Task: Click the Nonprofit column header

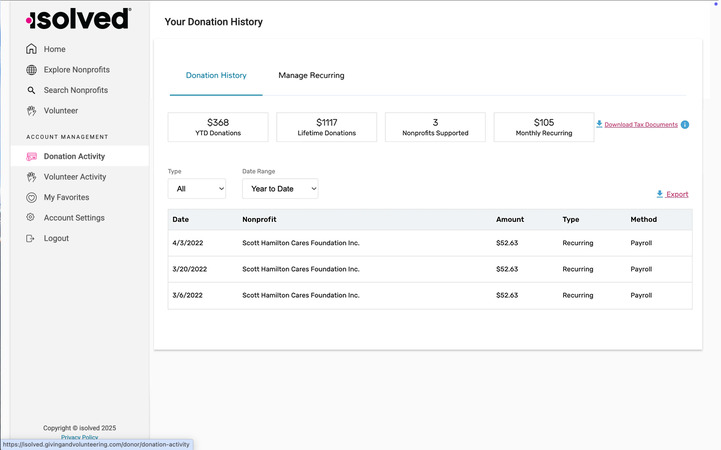Action: pyautogui.click(x=259, y=220)
